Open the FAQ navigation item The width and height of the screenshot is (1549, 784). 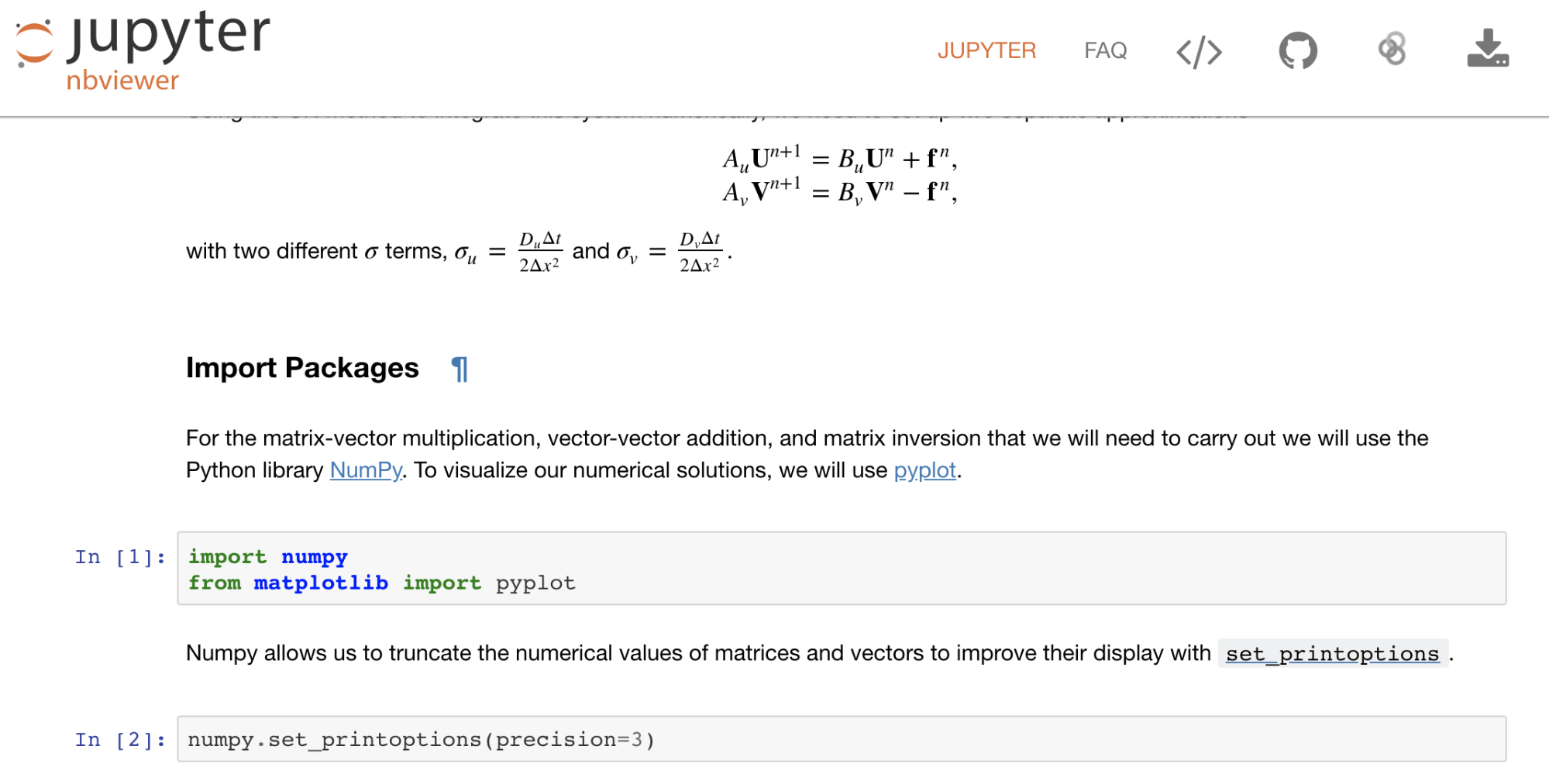pos(1105,51)
